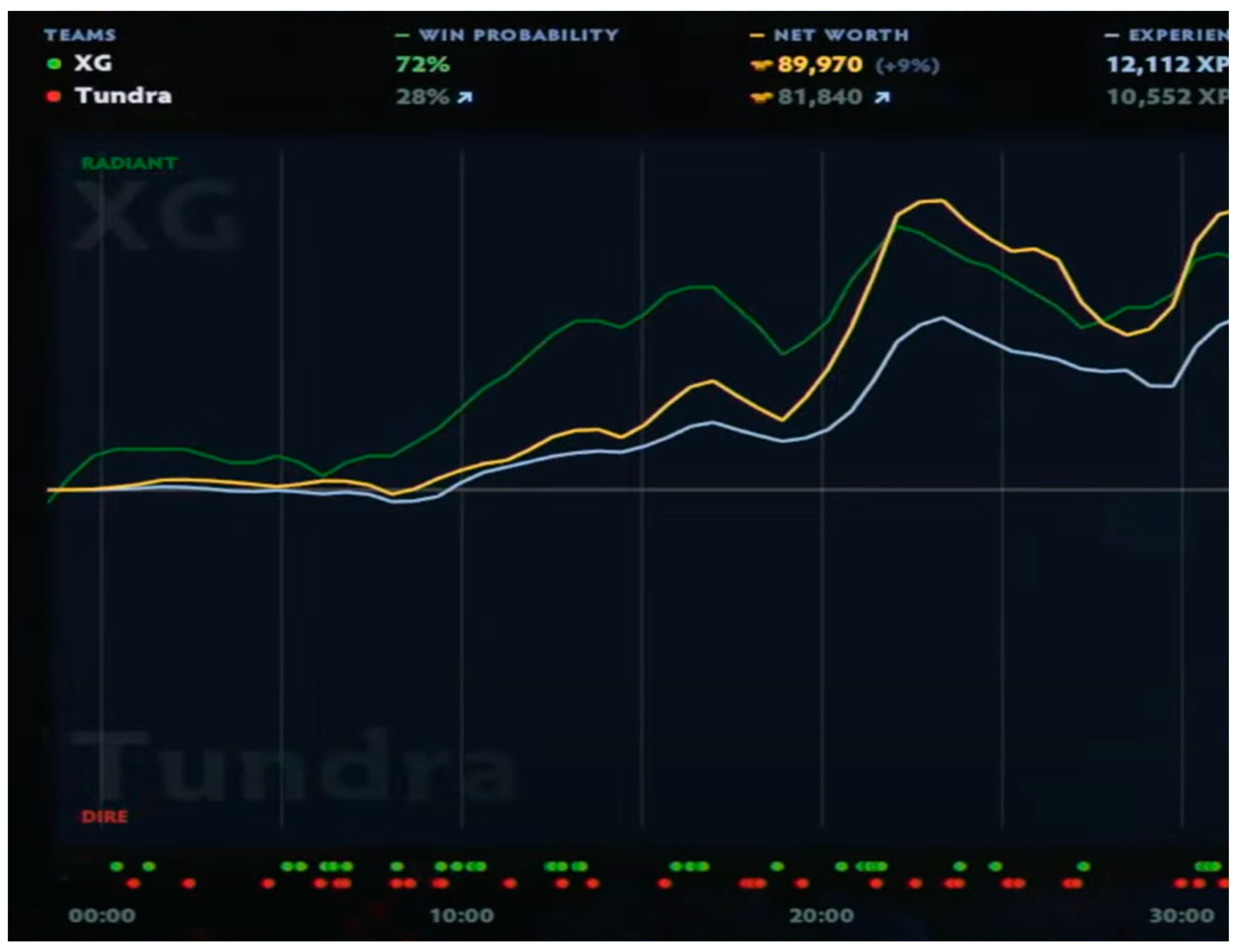Click the DIRE label on the graph

(105, 816)
